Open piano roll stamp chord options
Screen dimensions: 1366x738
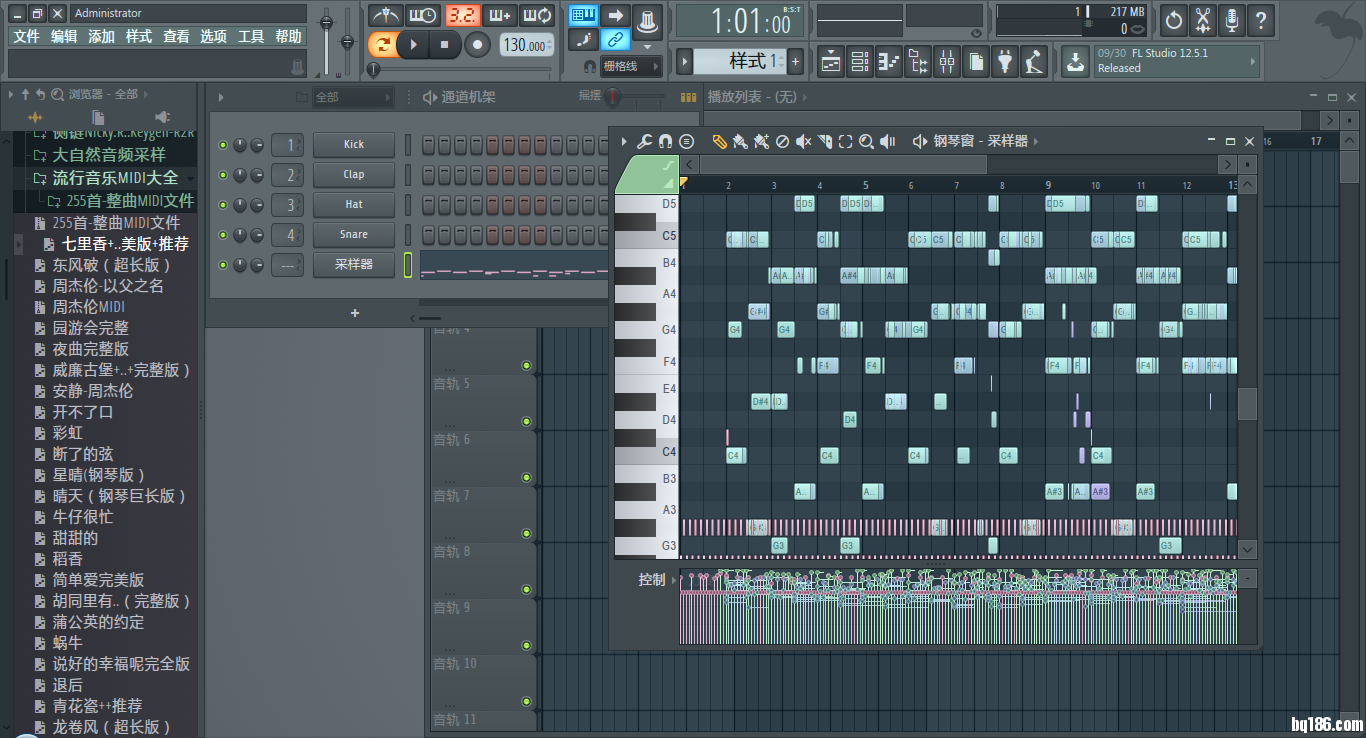(x=686, y=142)
